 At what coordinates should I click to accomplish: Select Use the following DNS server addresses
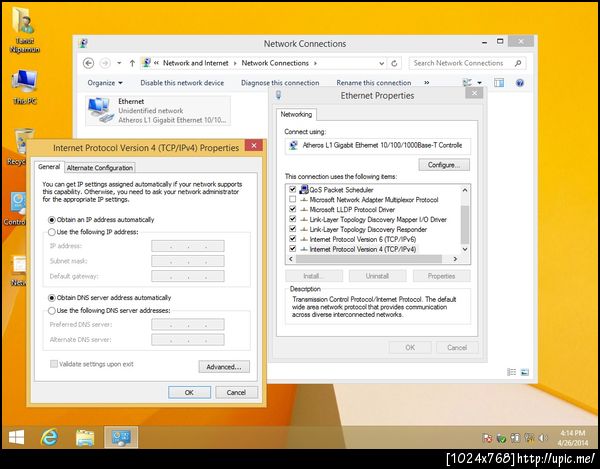[x=52, y=311]
